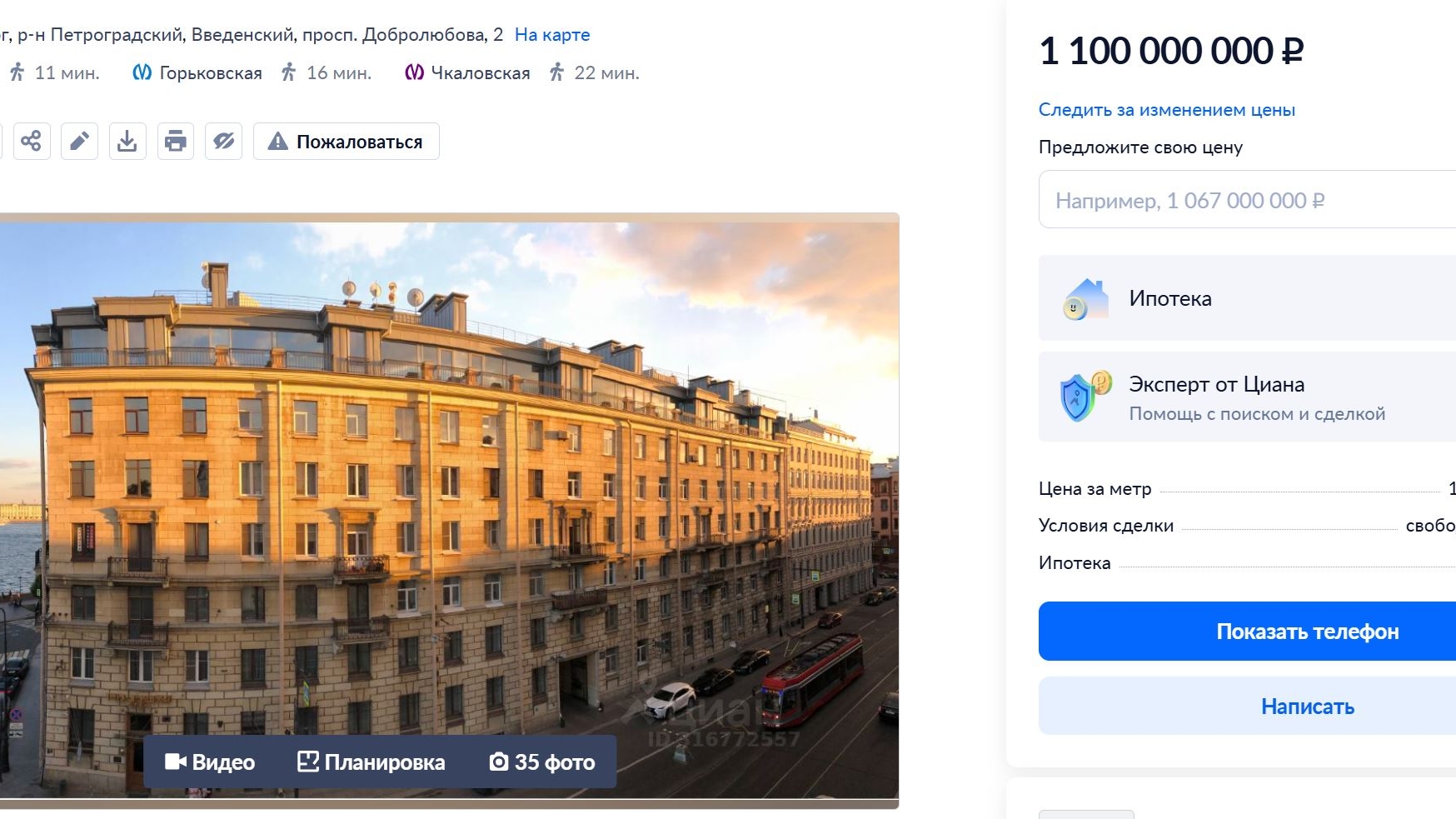Select the pencil note icon
The image size is (1456, 819).
[80, 141]
